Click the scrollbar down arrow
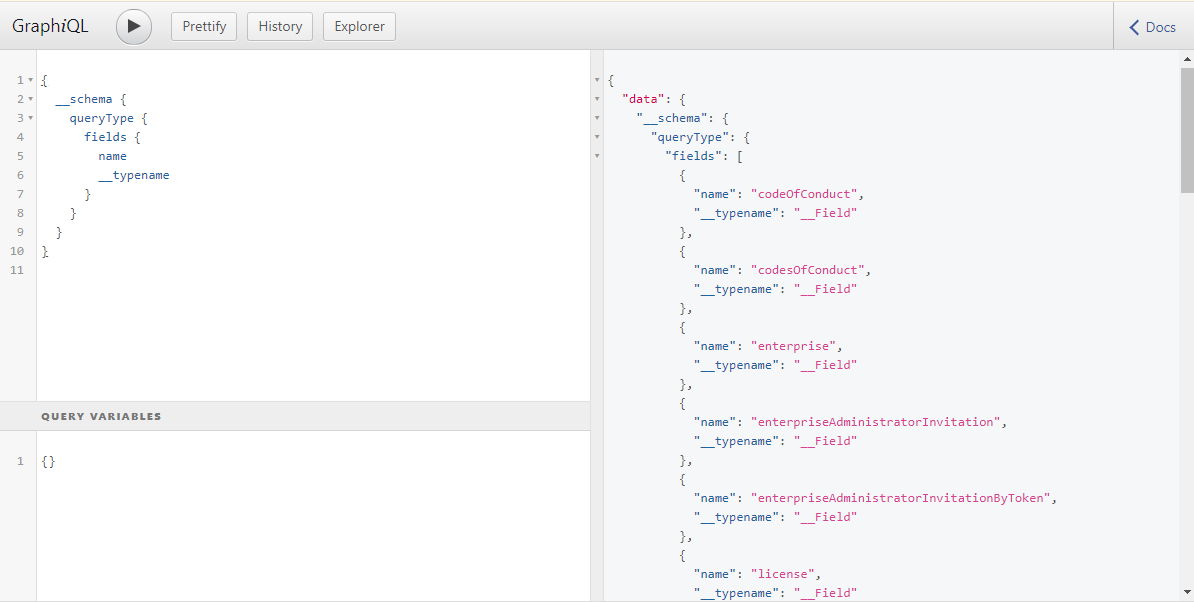Viewport: 1194px width, 602px height. coord(1187,591)
